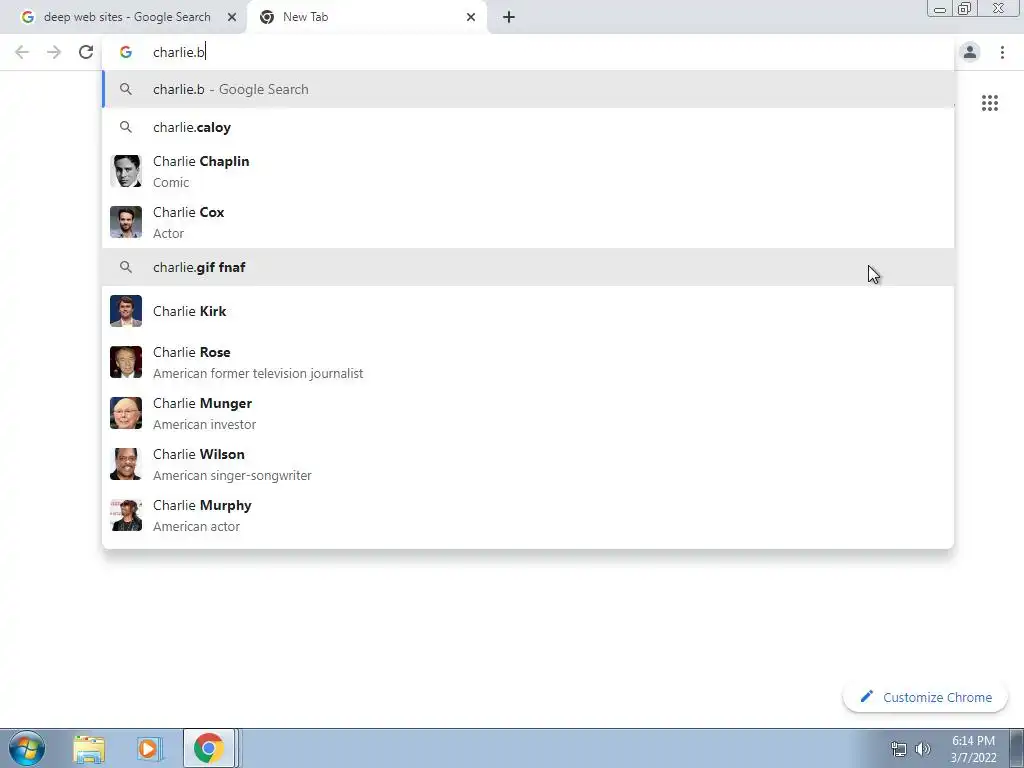This screenshot has height=768, width=1024.
Task: Click Charlie Wilson's thumbnail photo
Action: tap(126, 464)
